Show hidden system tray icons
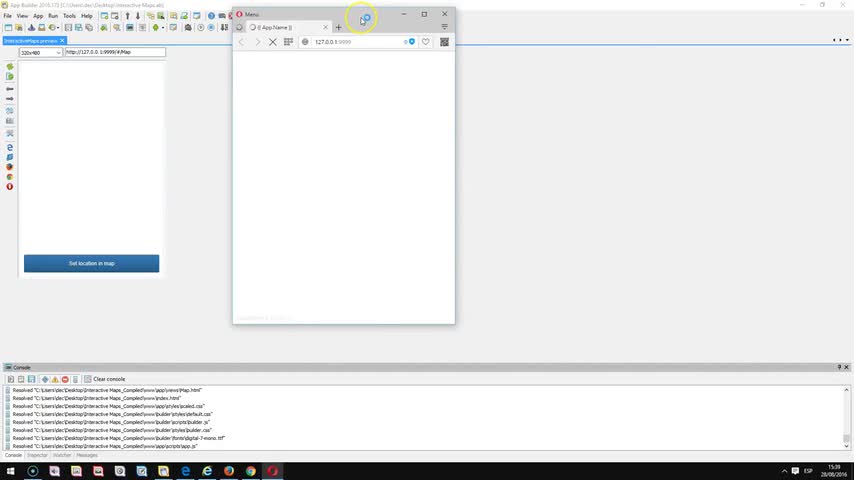The image size is (854, 480). (x=784, y=471)
